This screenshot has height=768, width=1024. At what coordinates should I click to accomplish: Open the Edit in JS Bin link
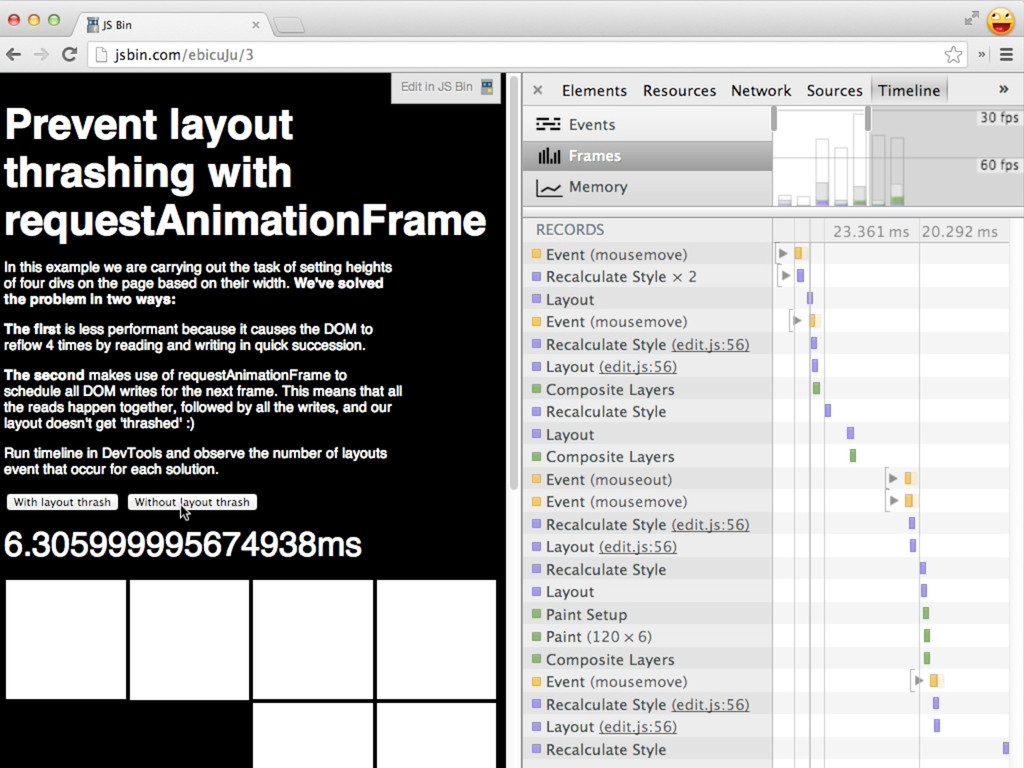[x=446, y=87]
